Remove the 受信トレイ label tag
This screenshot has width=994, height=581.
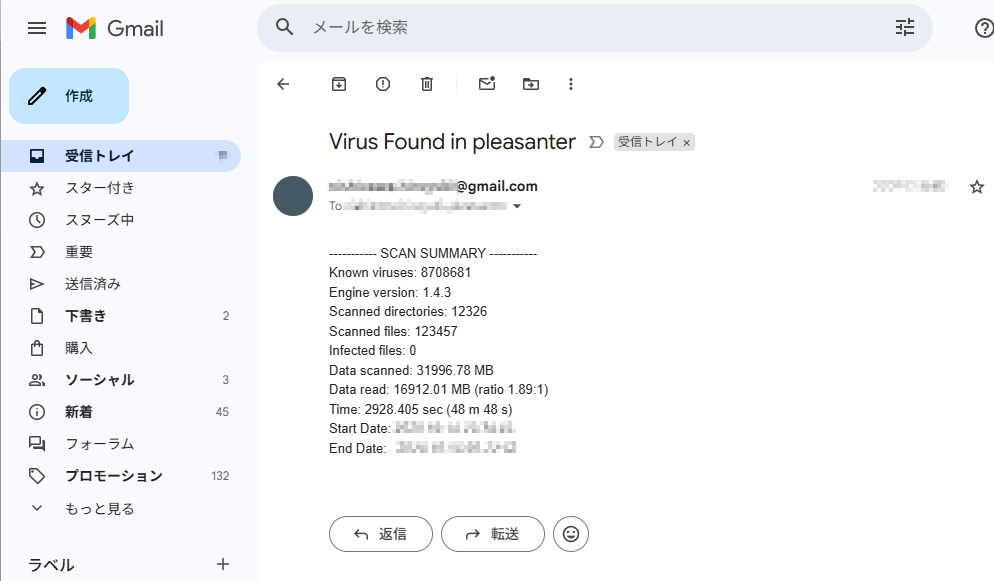pyautogui.click(x=686, y=143)
